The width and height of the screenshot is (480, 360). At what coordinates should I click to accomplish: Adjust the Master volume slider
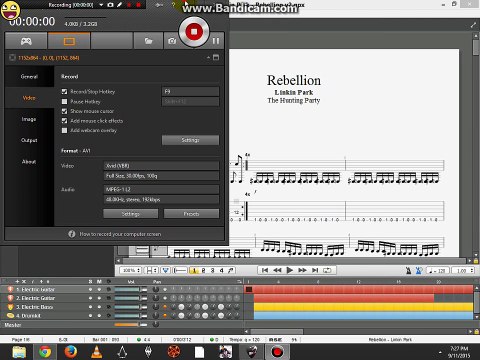click(131, 324)
